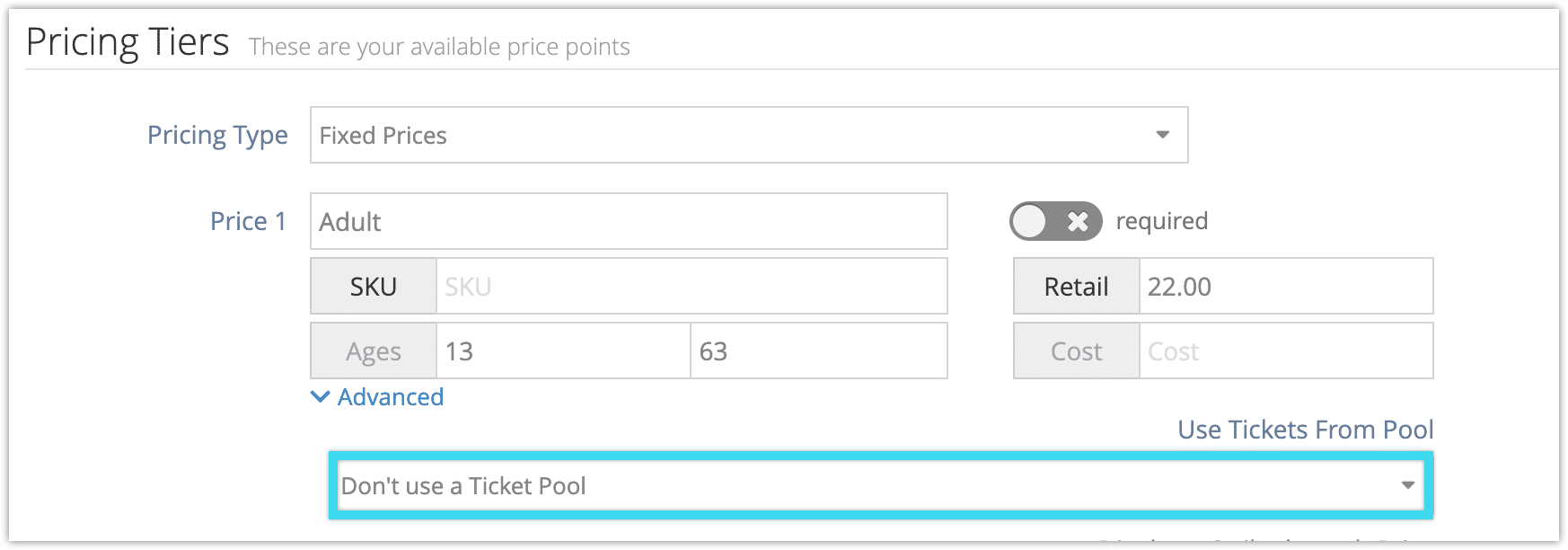Viewport: 1568px width, 550px height.
Task: Toggle the required switch for Price 1
Action: (x=1055, y=221)
